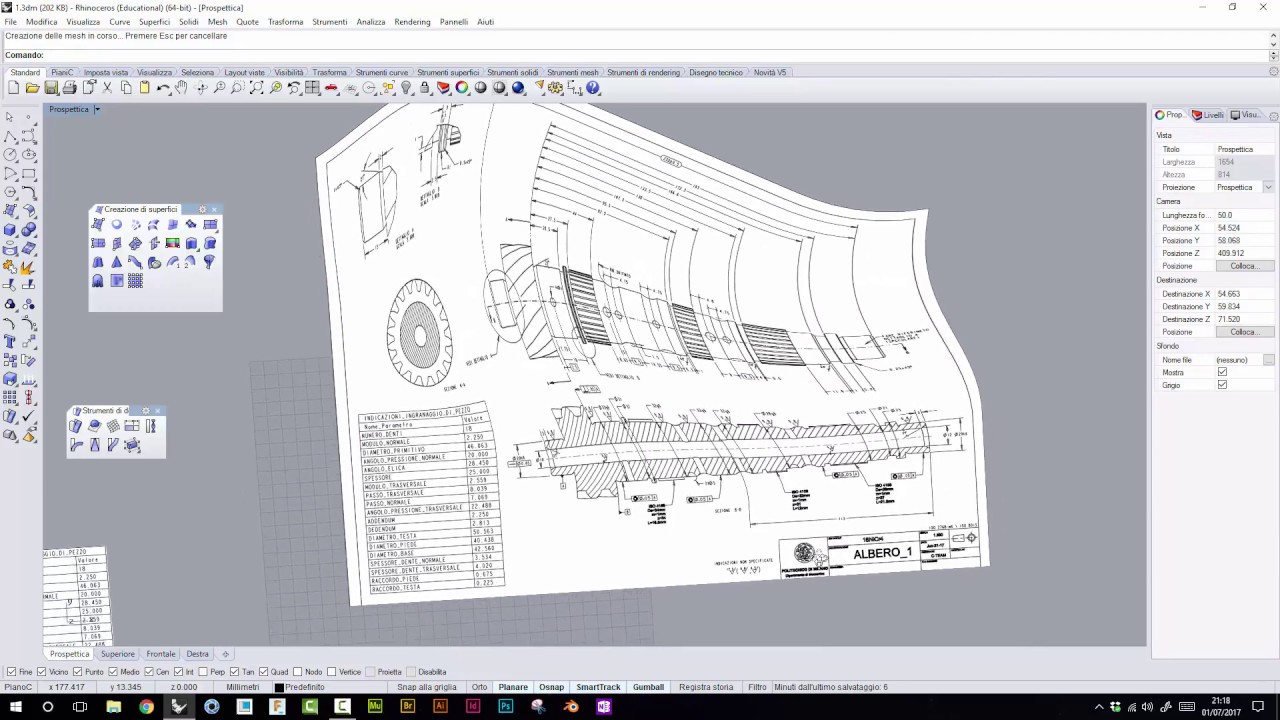Open Options with the gear icon

(555, 88)
